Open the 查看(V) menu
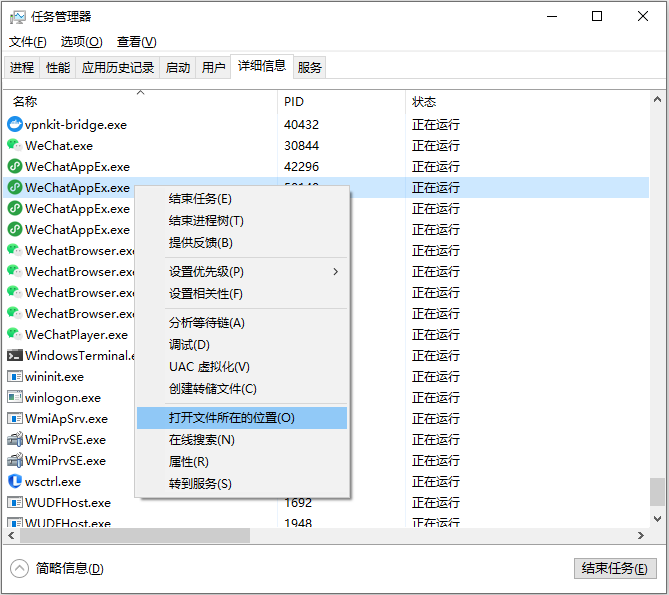669x595 pixels. click(x=137, y=42)
